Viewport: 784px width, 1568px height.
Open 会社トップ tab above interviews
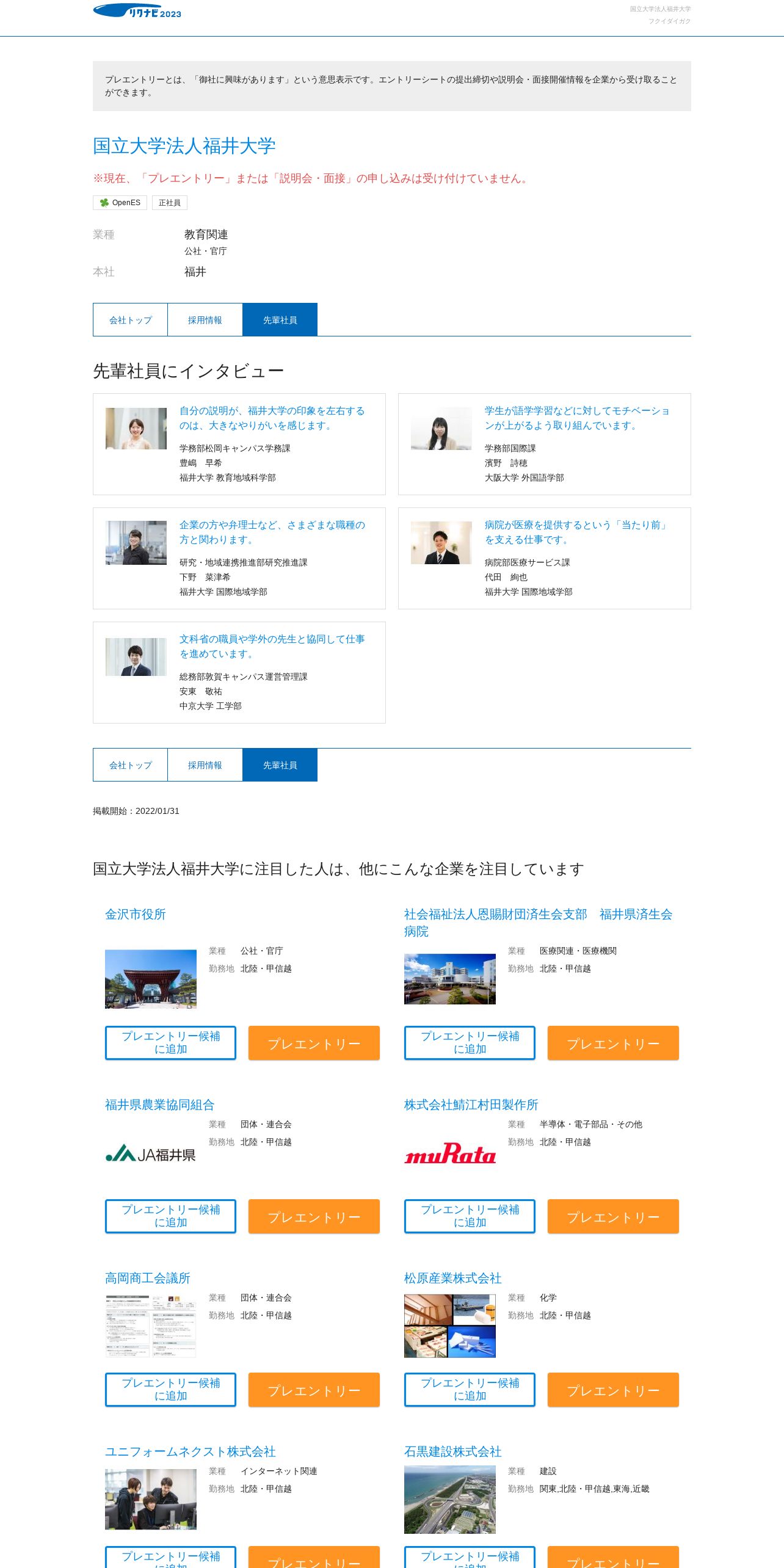pos(130,320)
